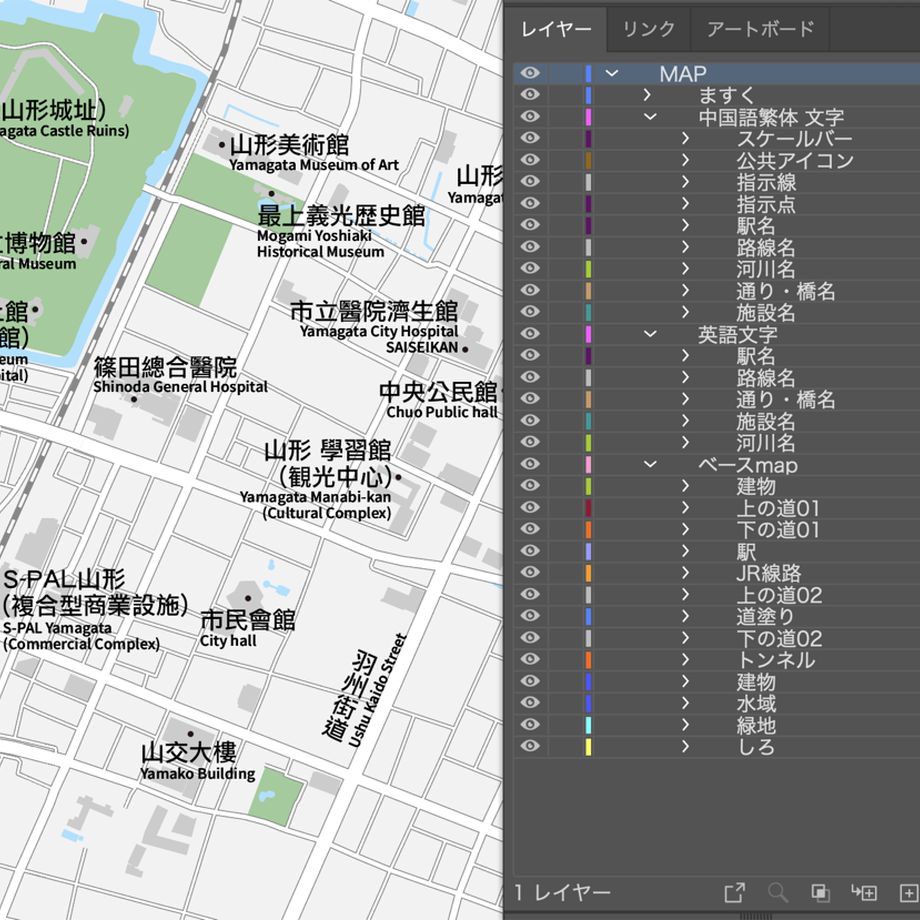Click the collect for export icon in the Layers panel footer
920x920 pixels.
734,892
